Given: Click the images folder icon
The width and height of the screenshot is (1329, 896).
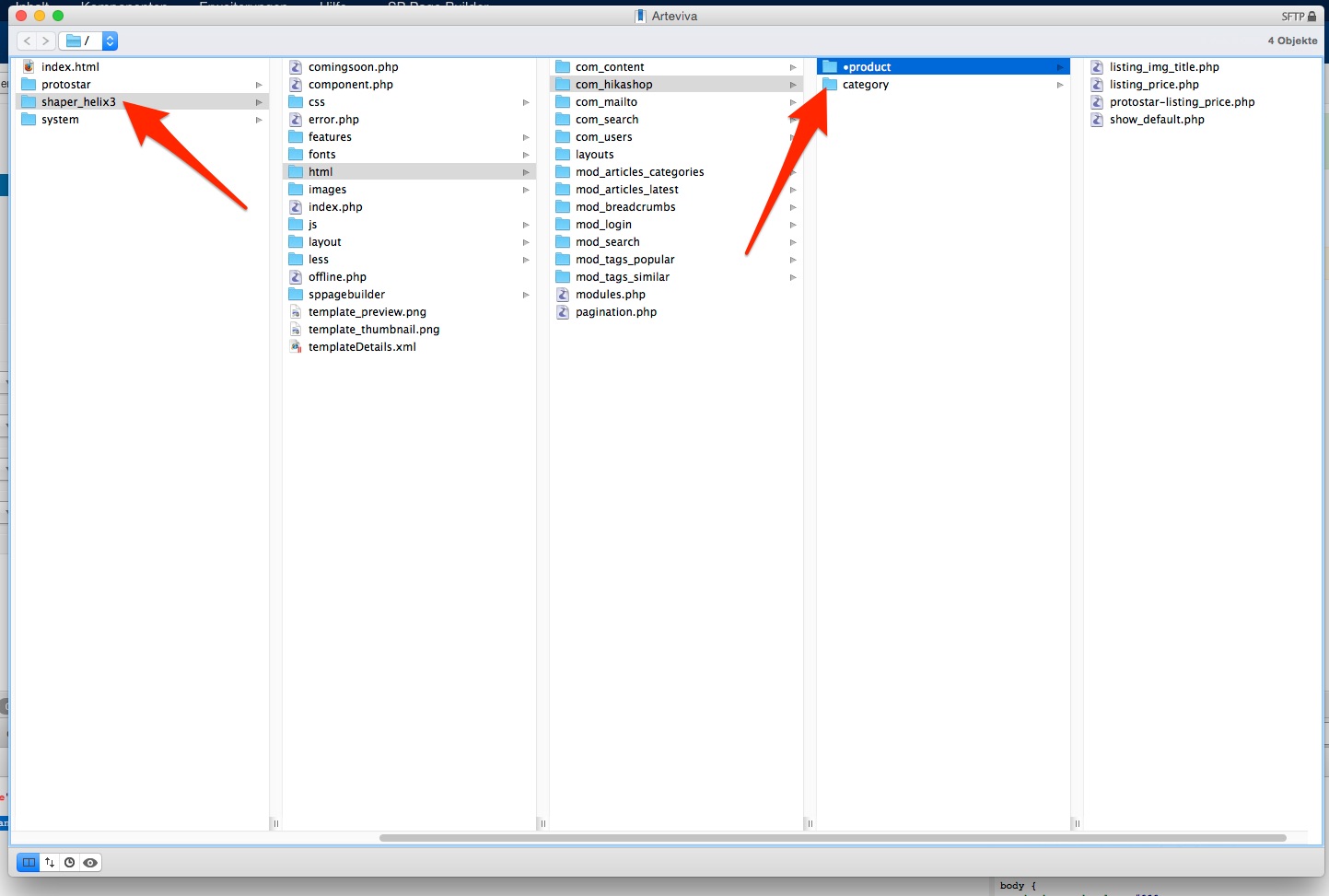Looking at the screenshot, I should pos(296,190).
